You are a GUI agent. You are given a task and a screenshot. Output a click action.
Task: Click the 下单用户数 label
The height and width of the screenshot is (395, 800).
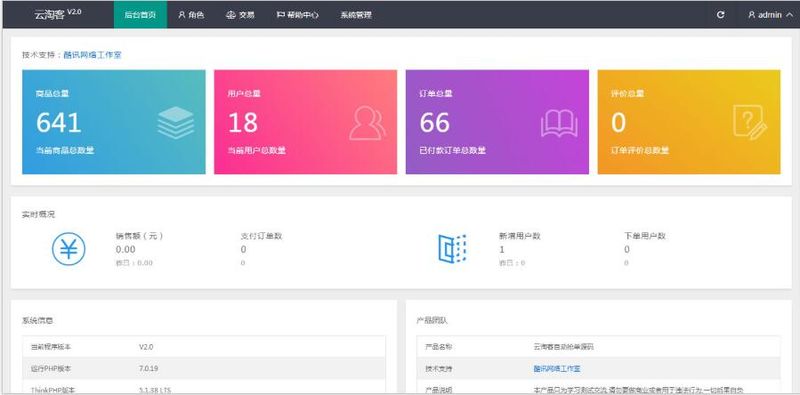pos(645,236)
